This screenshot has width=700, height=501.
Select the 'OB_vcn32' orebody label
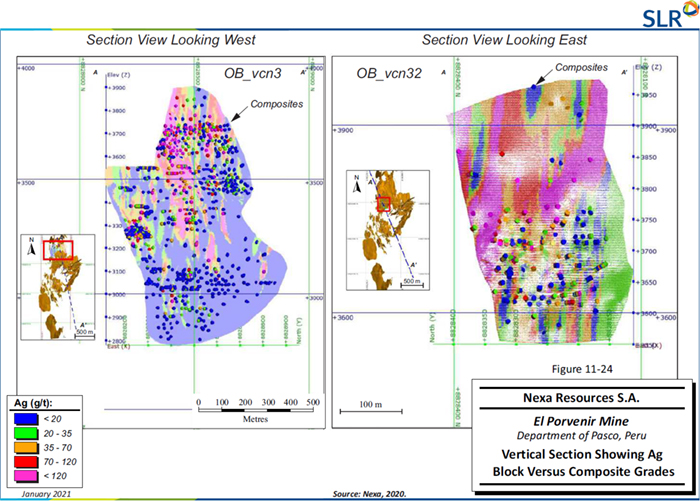point(389,73)
